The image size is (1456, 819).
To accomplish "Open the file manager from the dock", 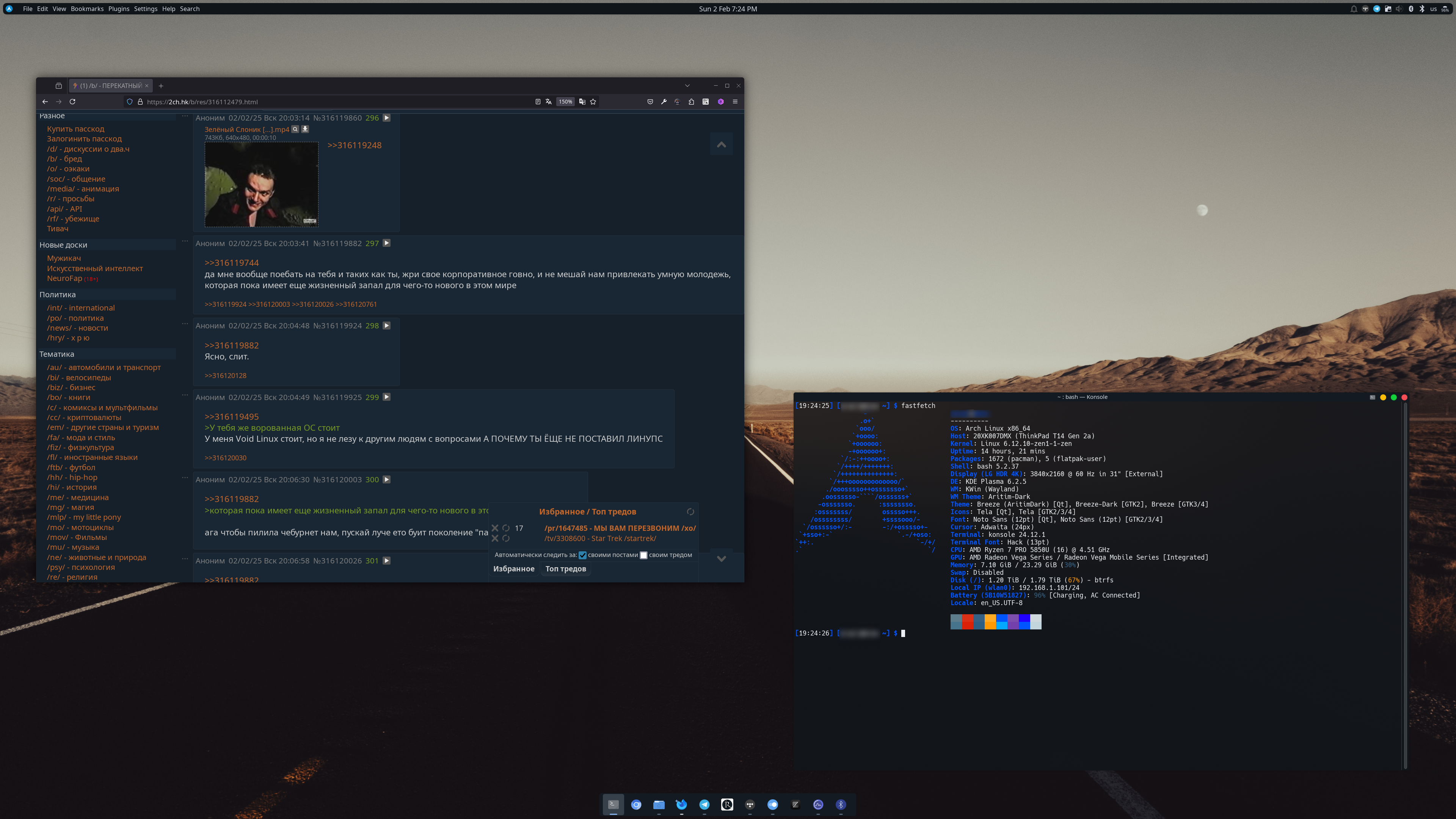I will (659, 804).
